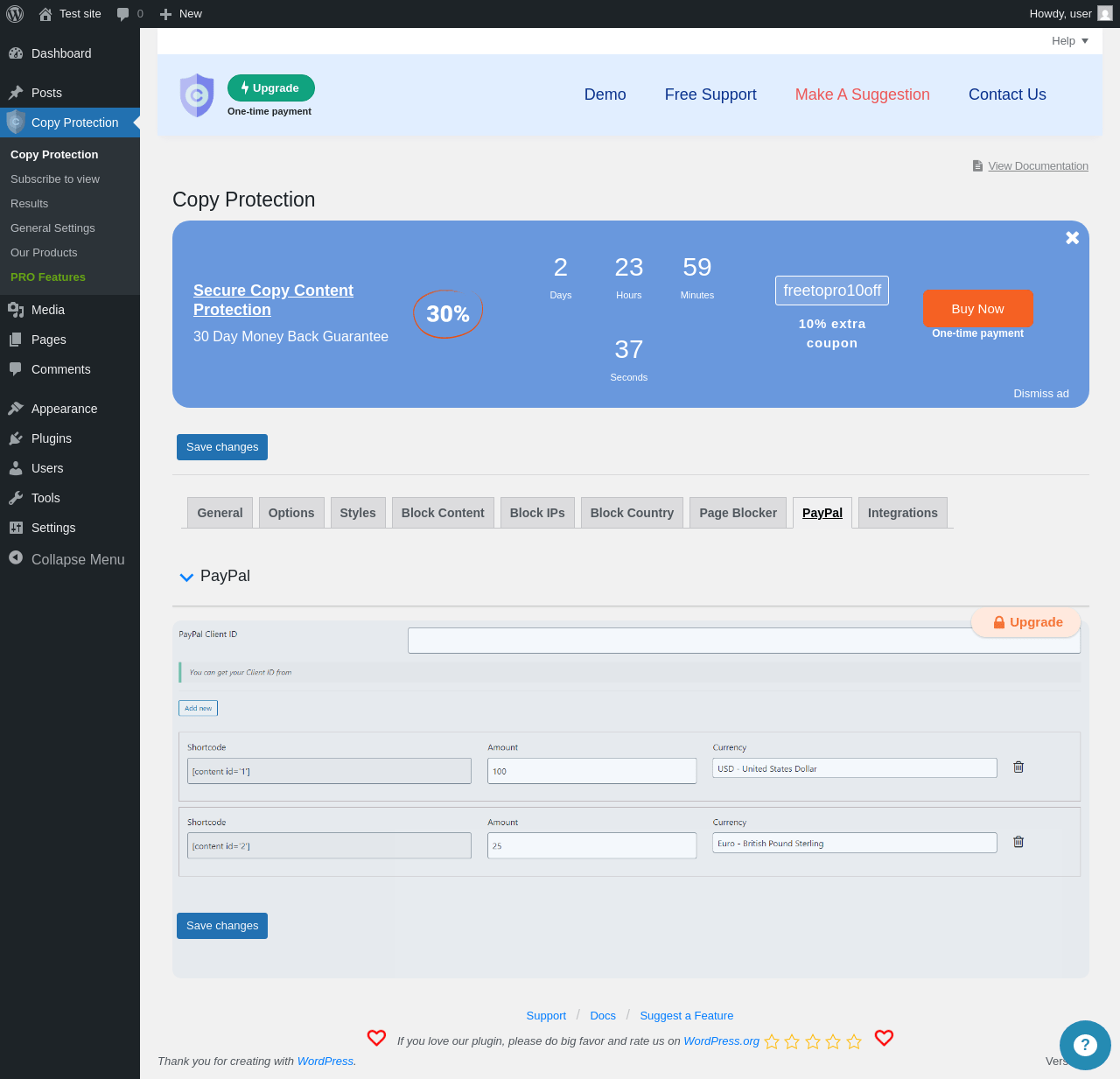Open the second row's currency dropdown
The image size is (1120, 1079).
[x=854, y=844]
